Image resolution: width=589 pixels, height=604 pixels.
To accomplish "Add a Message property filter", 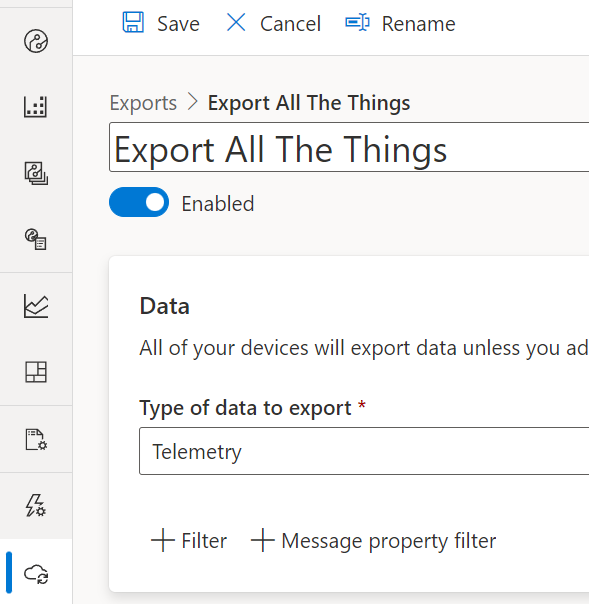I will 373,540.
